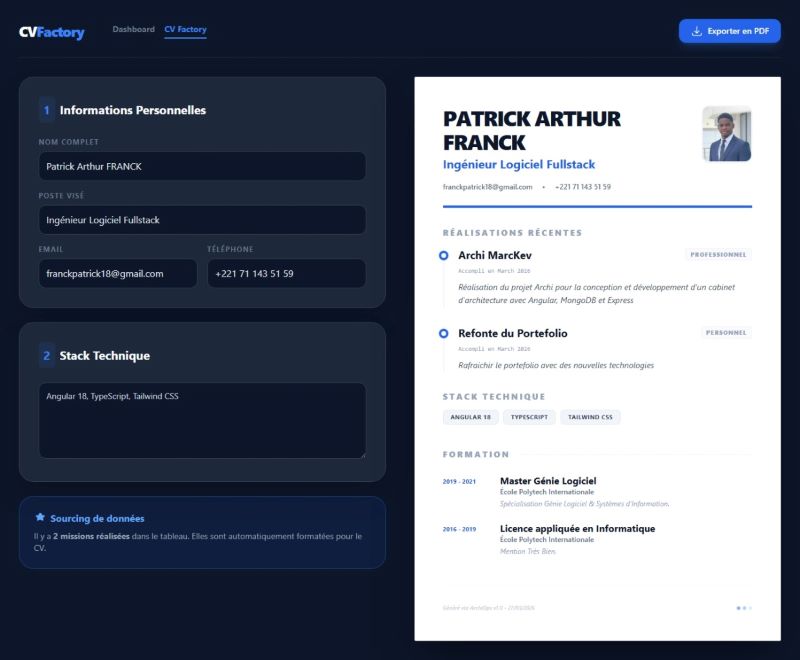Image resolution: width=800 pixels, height=660 pixels.
Task: Click the Exporter en PDF button
Action: click(730, 31)
